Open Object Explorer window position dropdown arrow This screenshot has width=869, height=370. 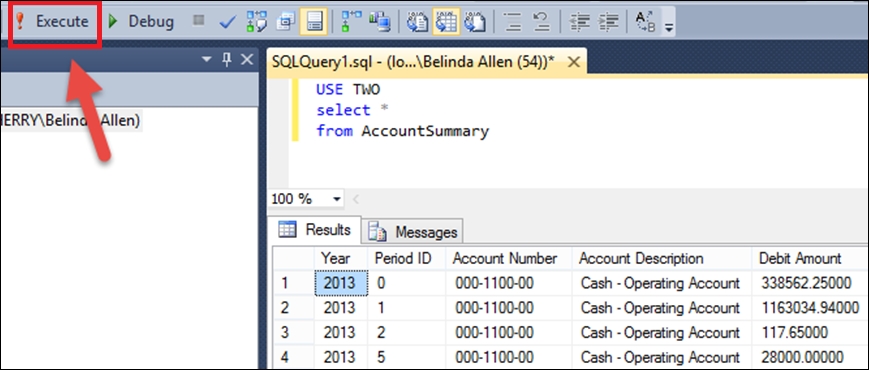[x=207, y=60]
